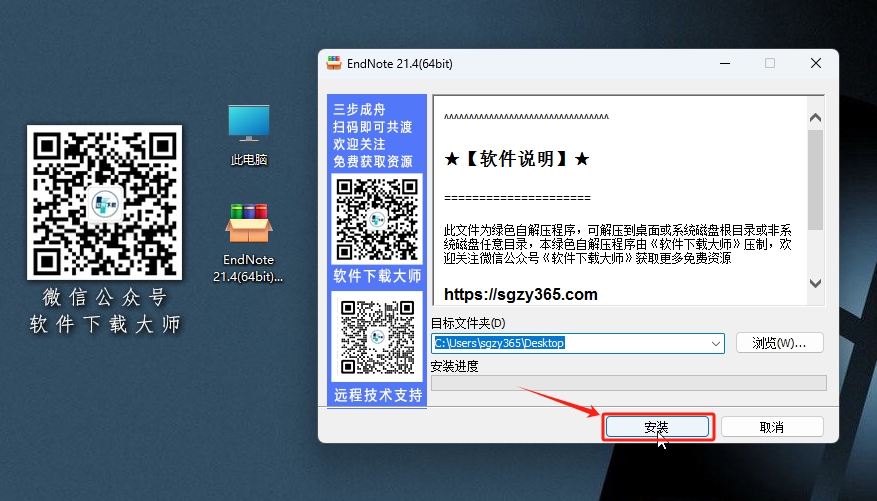This screenshot has height=501, width=877.
Task: Expand the destination folder dropdown arrow
Action: pyautogui.click(x=715, y=343)
